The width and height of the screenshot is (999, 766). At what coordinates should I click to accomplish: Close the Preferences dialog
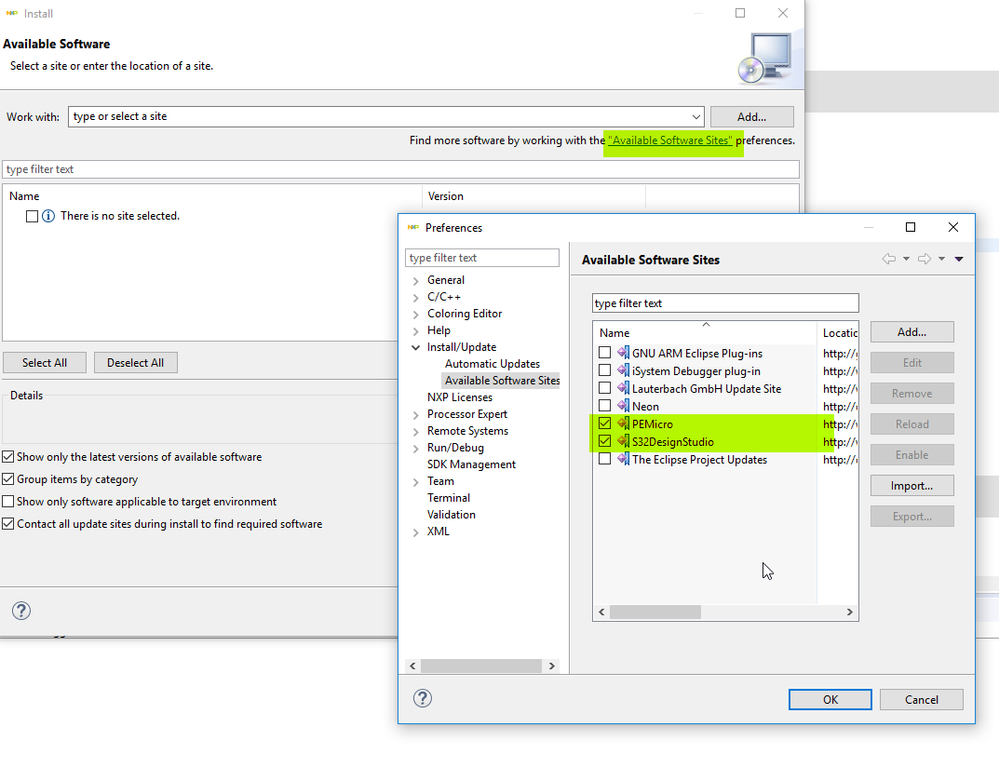pos(953,228)
